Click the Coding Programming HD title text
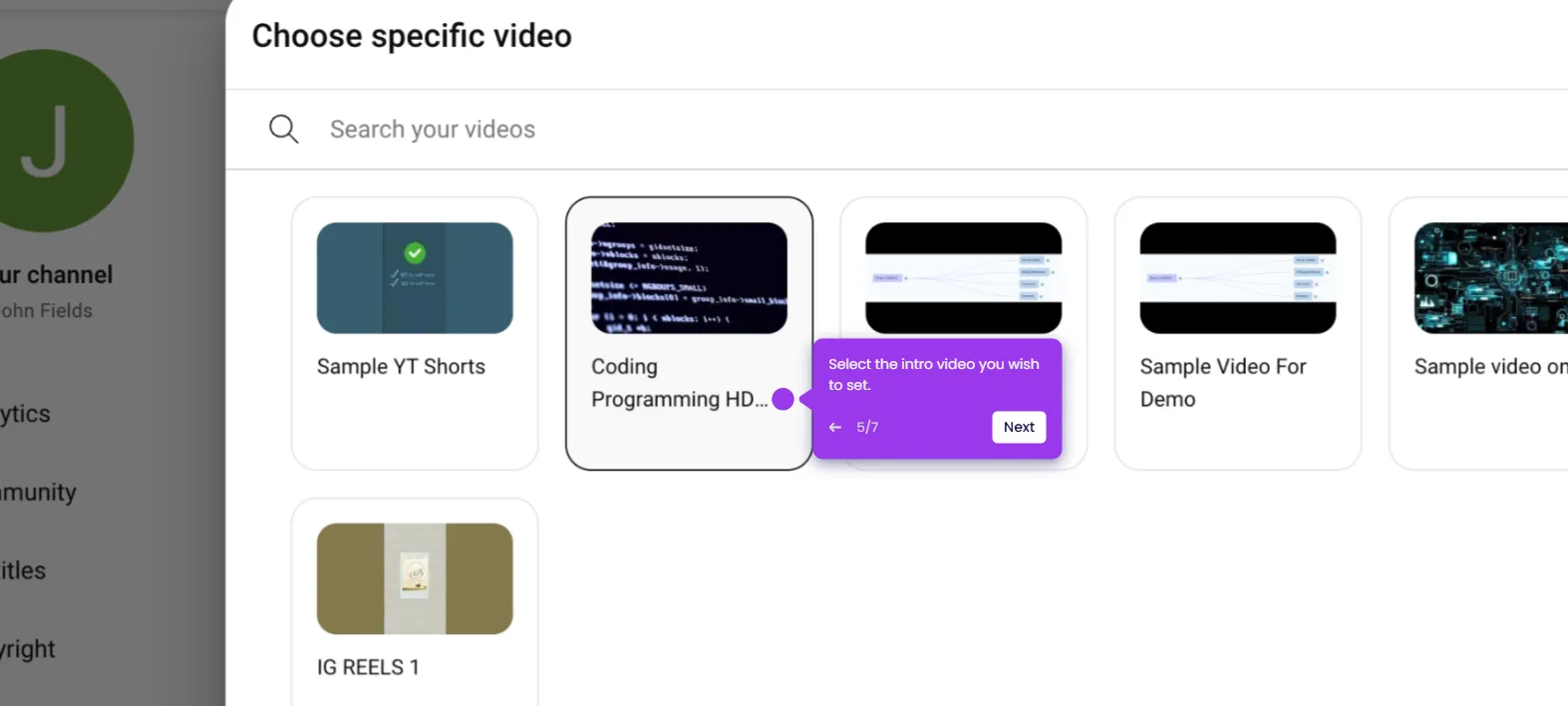 (679, 383)
